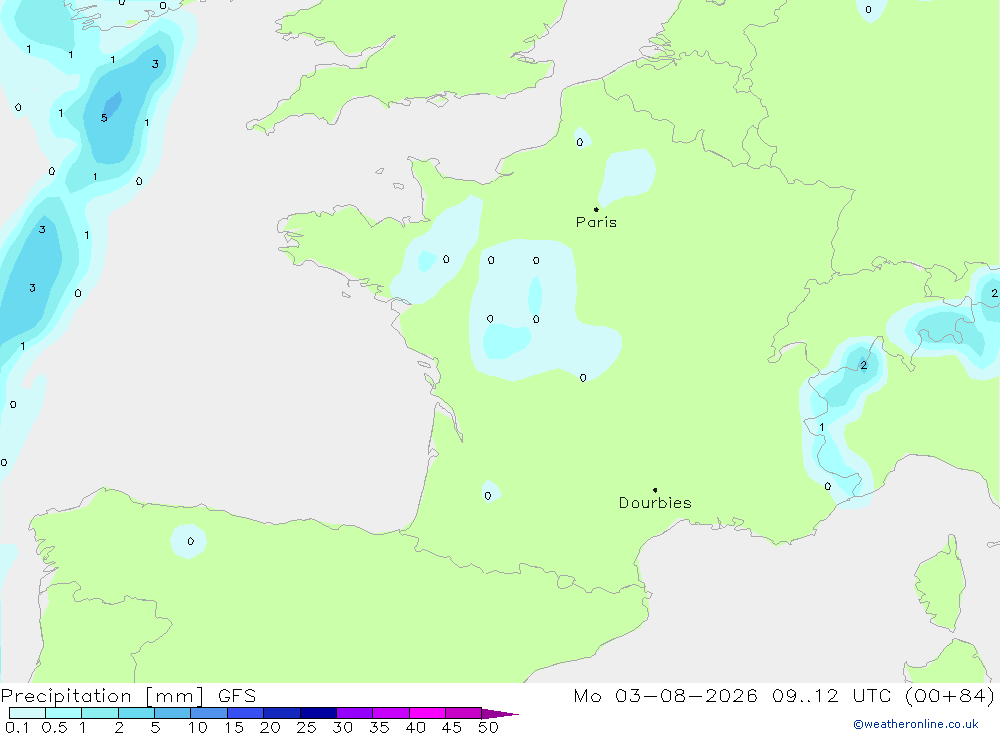Image resolution: width=1000 pixels, height=733 pixels.
Task: Click the '10' legend scale label
Action: pyautogui.click(x=198, y=727)
